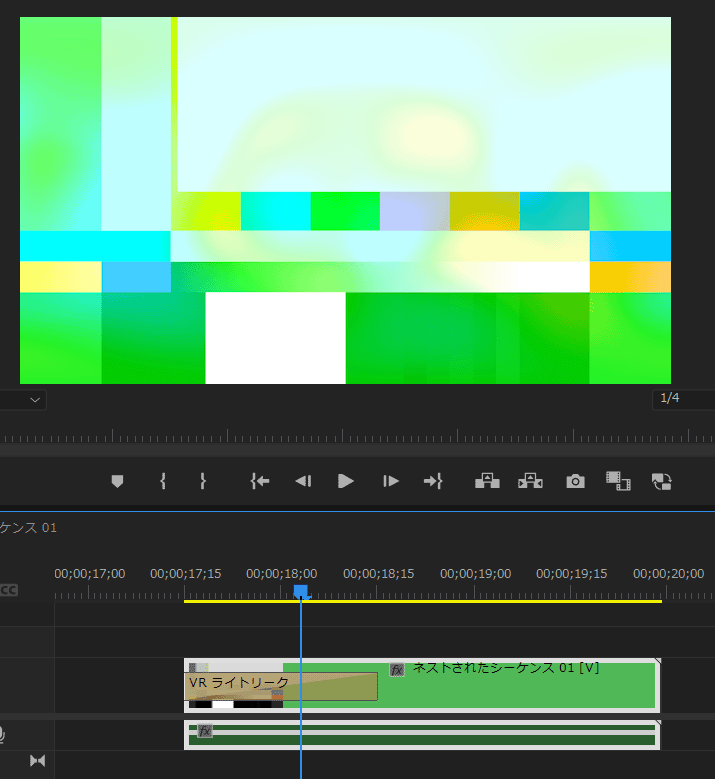The width and height of the screenshot is (715, 779).
Task: Select the VR ライトリーク transition clip
Action: click(x=281, y=686)
